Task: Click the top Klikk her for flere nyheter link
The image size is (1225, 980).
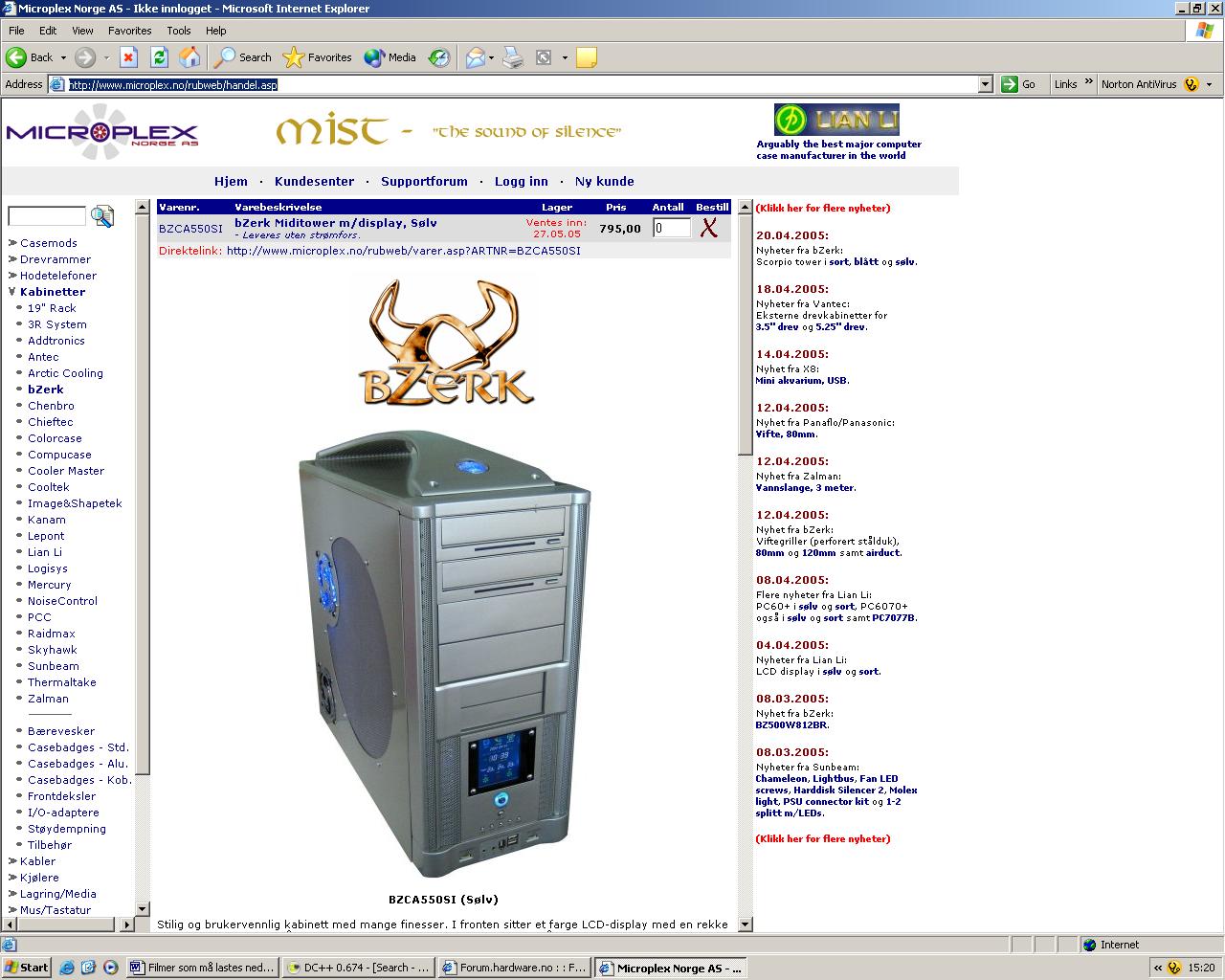Action: 823,208
